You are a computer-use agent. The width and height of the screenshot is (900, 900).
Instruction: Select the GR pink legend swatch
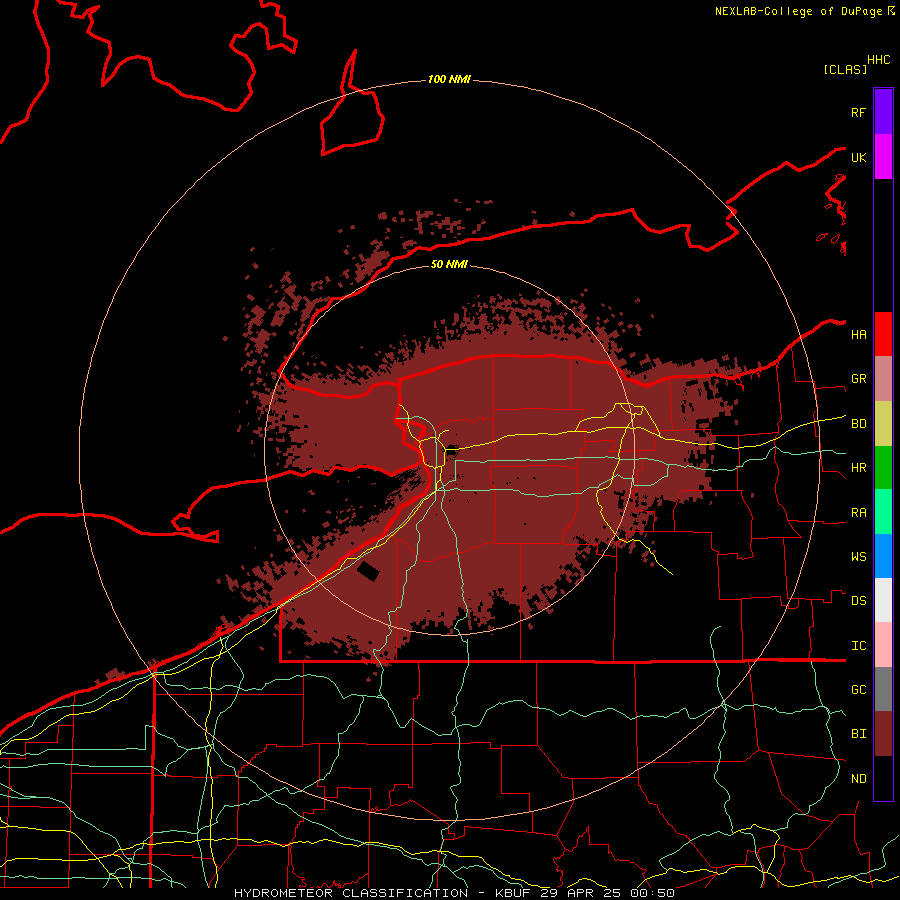(x=883, y=379)
